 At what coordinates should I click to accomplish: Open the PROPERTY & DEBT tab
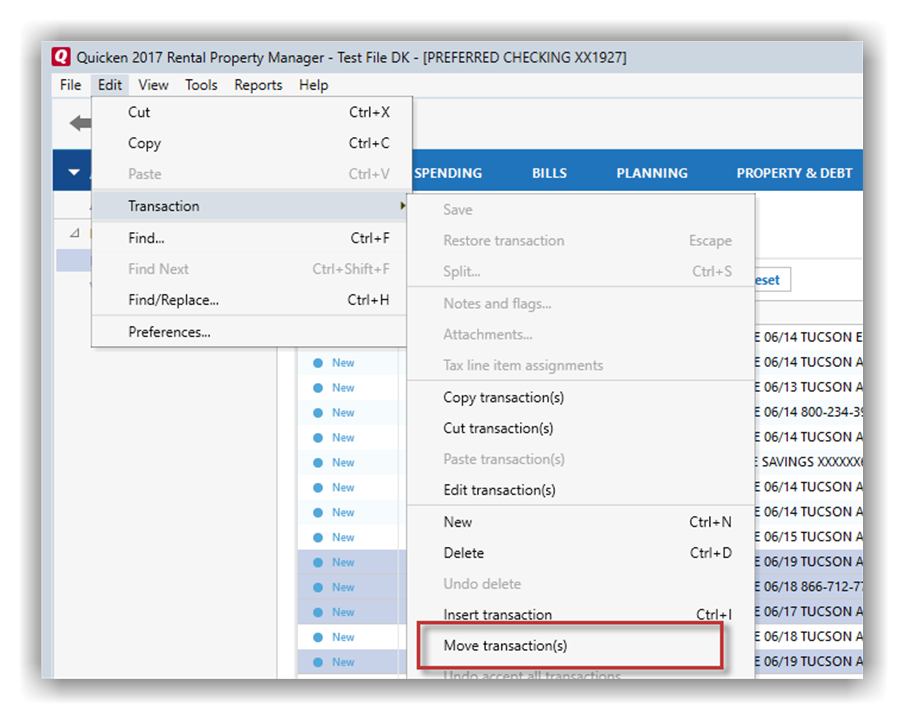click(794, 173)
